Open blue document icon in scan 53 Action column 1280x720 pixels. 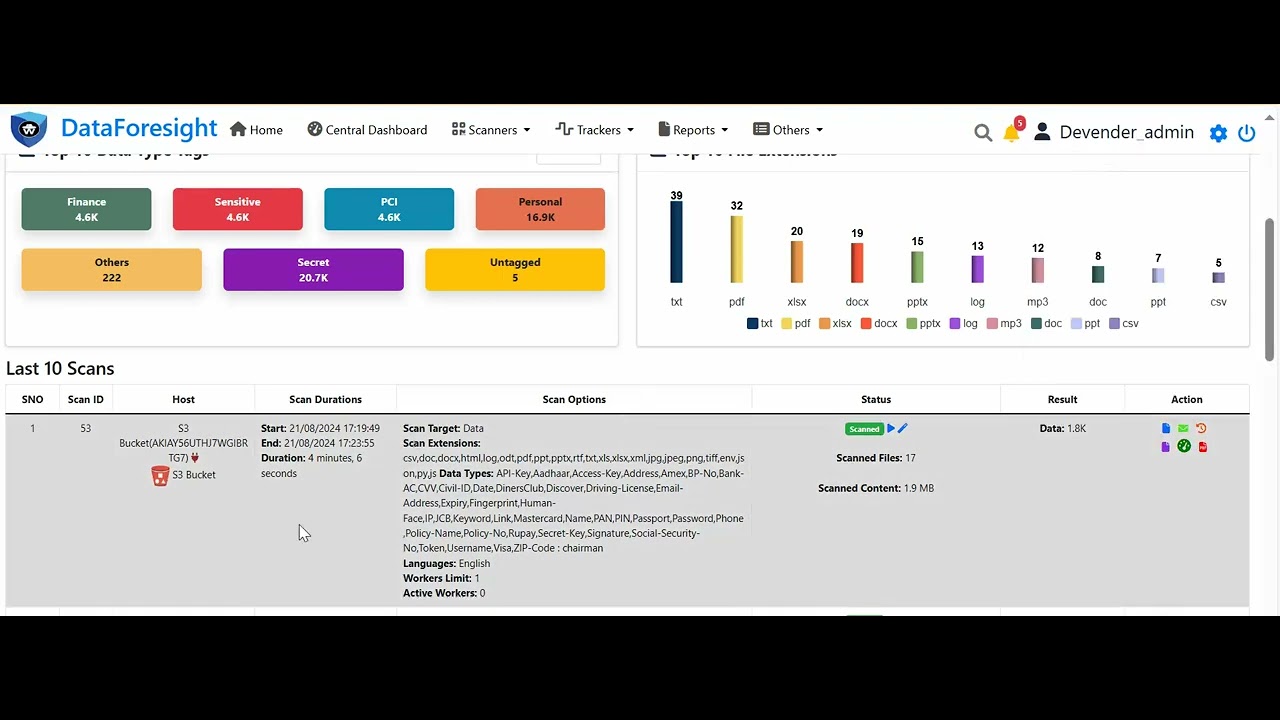[1166, 428]
